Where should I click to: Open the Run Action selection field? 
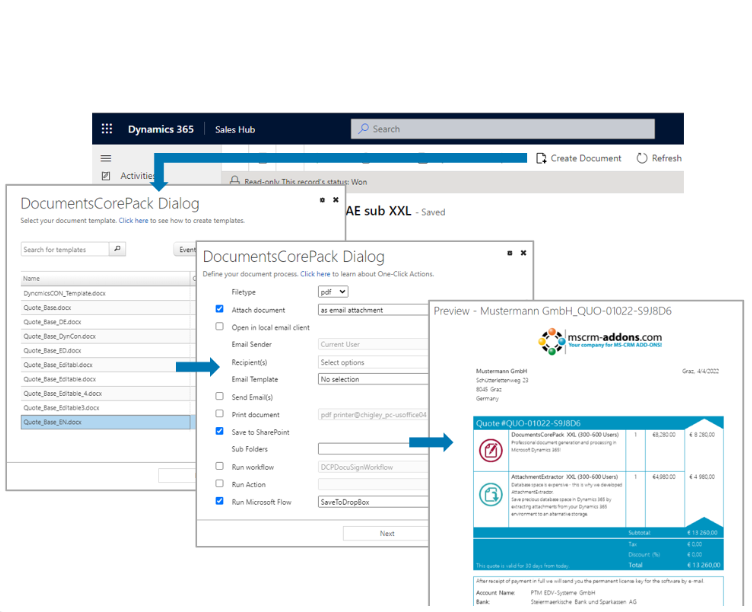tap(373, 484)
